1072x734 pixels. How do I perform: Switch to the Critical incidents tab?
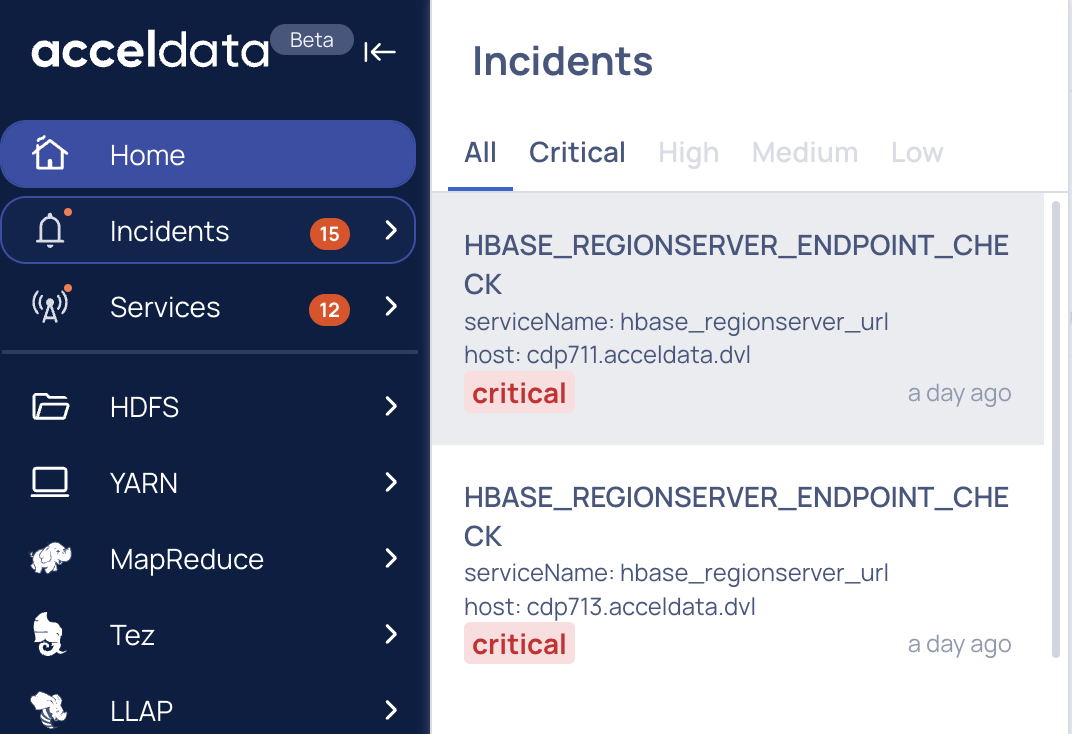tap(577, 152)
